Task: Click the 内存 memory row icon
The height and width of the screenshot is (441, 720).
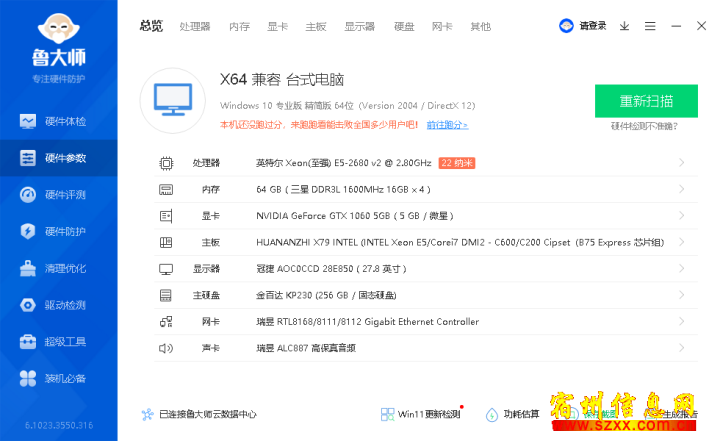Action: pyautogui.click(x=166, y=189)
